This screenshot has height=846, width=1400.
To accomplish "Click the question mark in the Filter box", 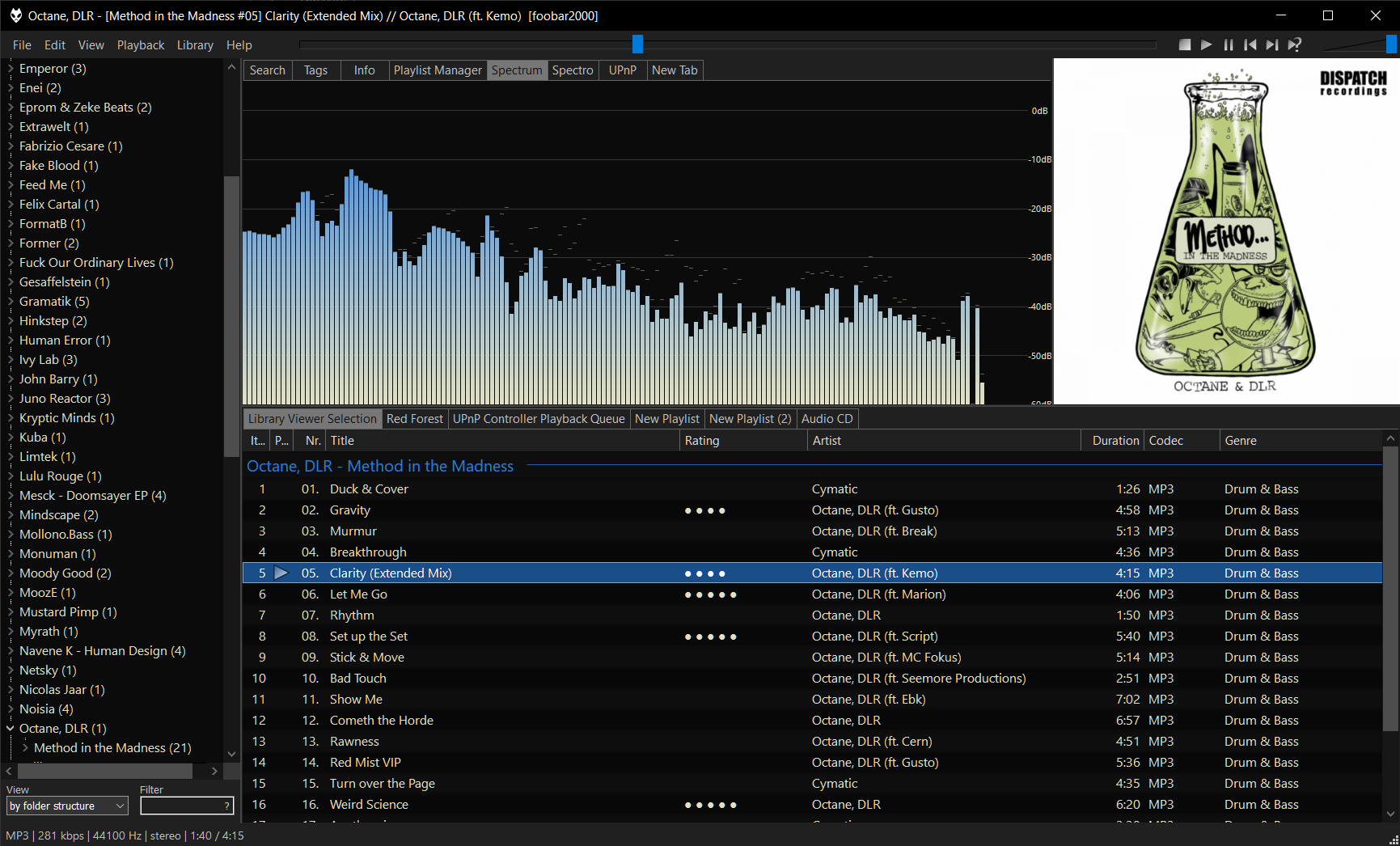I will (x=227, y=806).
